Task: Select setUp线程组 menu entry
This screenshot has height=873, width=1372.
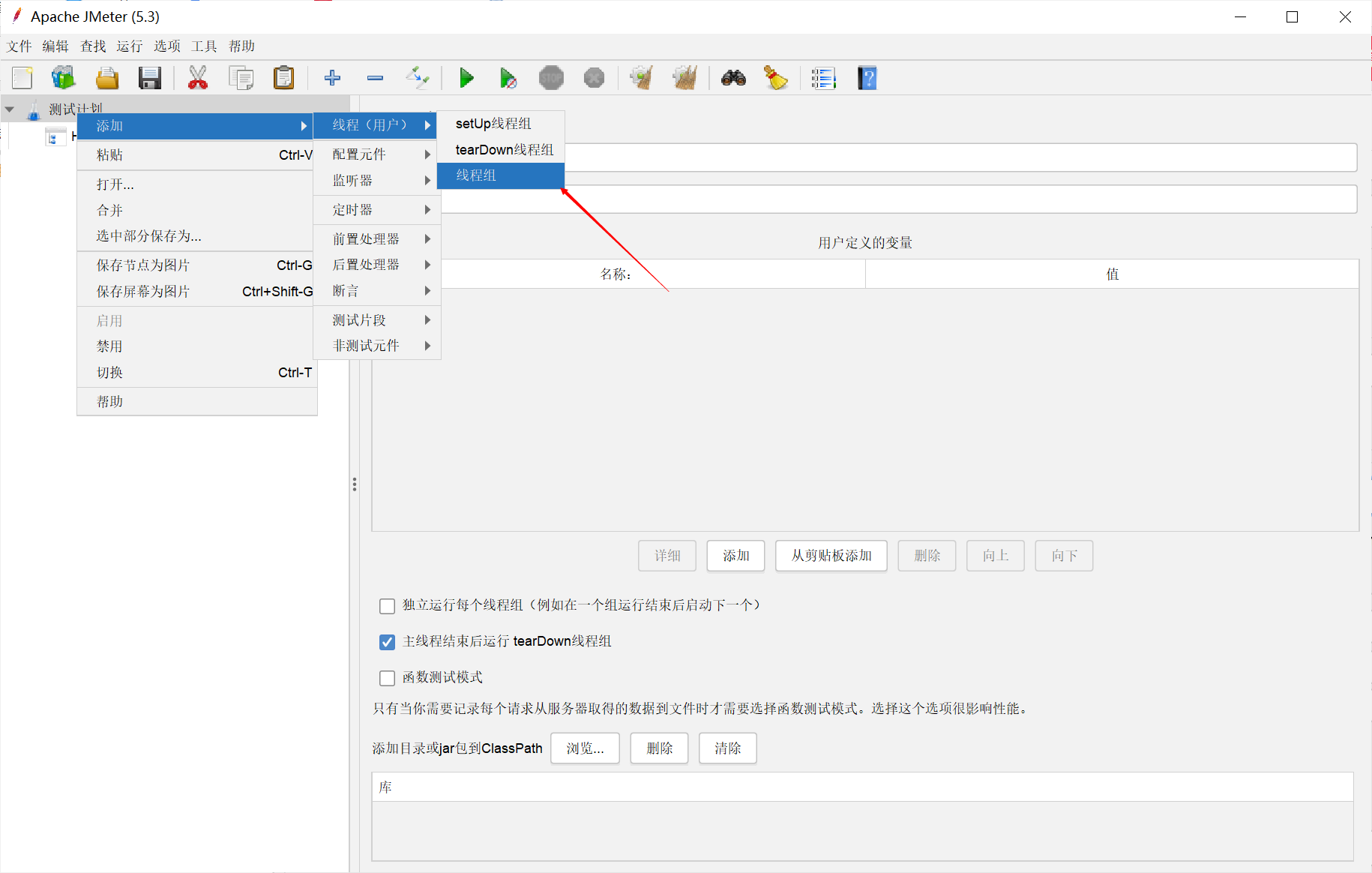Action: [501, 124]
